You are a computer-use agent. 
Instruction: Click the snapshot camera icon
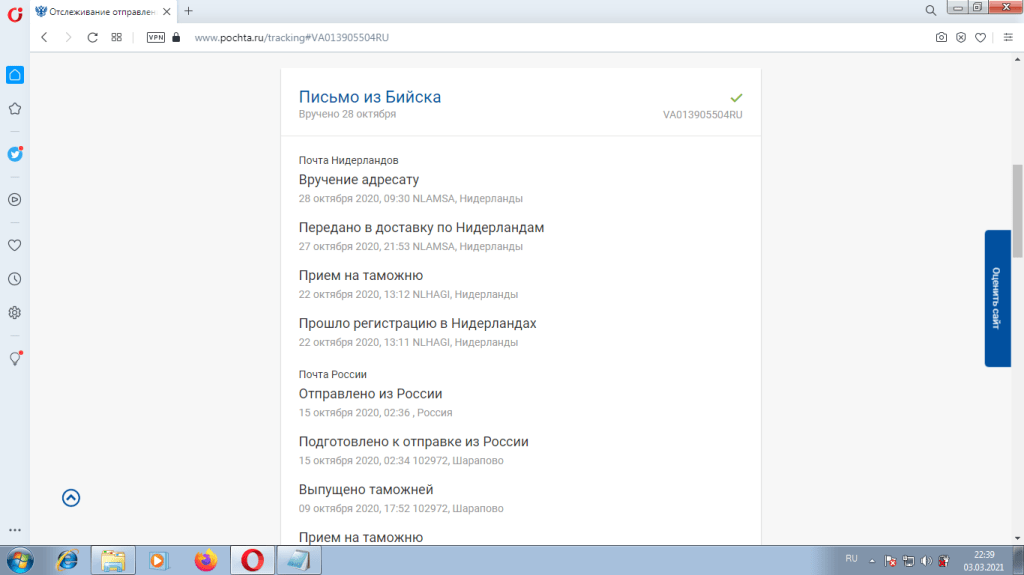tap(941, 37)
